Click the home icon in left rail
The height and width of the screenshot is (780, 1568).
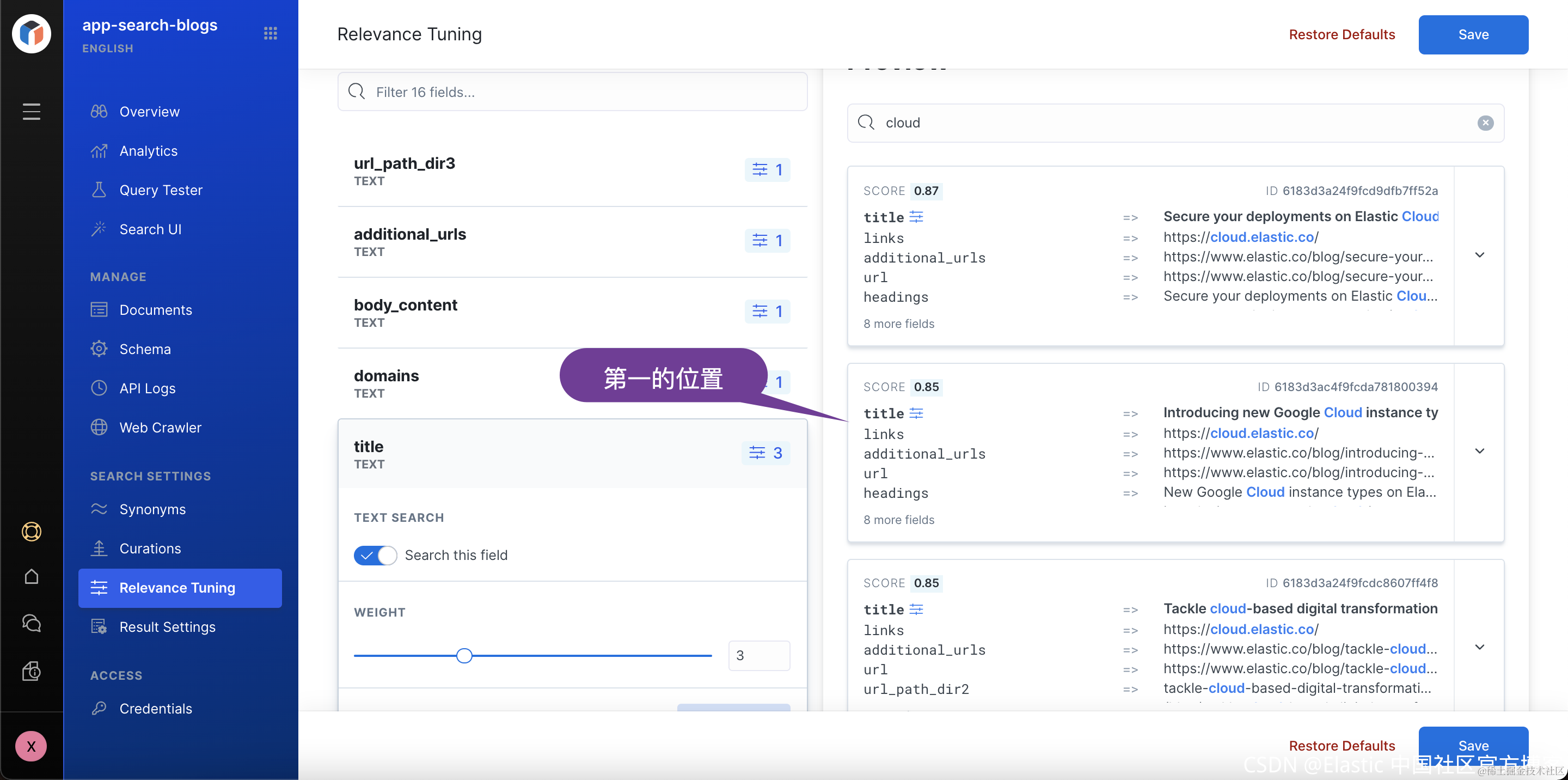(31, 576)
